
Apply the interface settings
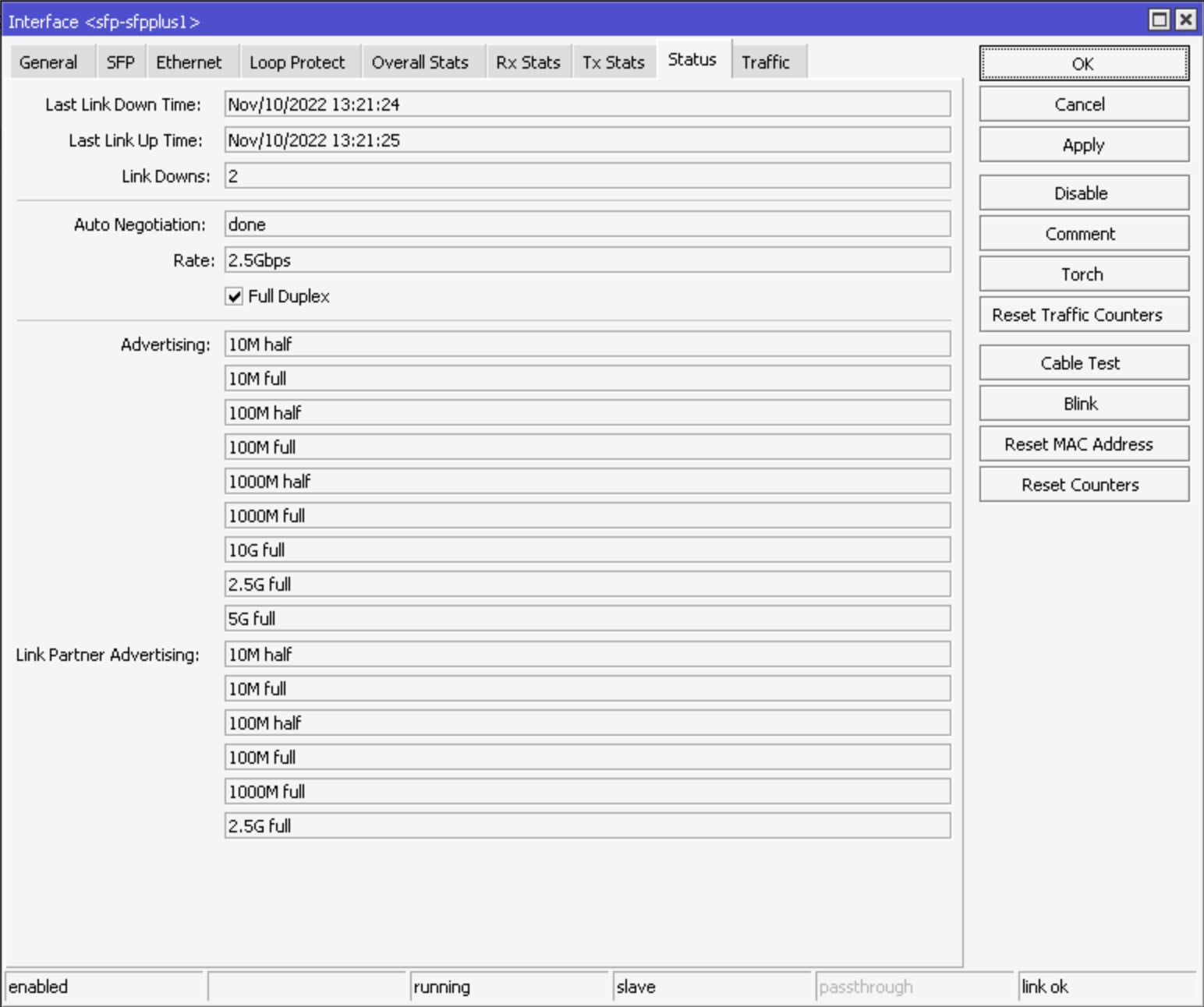(1084, 145)
